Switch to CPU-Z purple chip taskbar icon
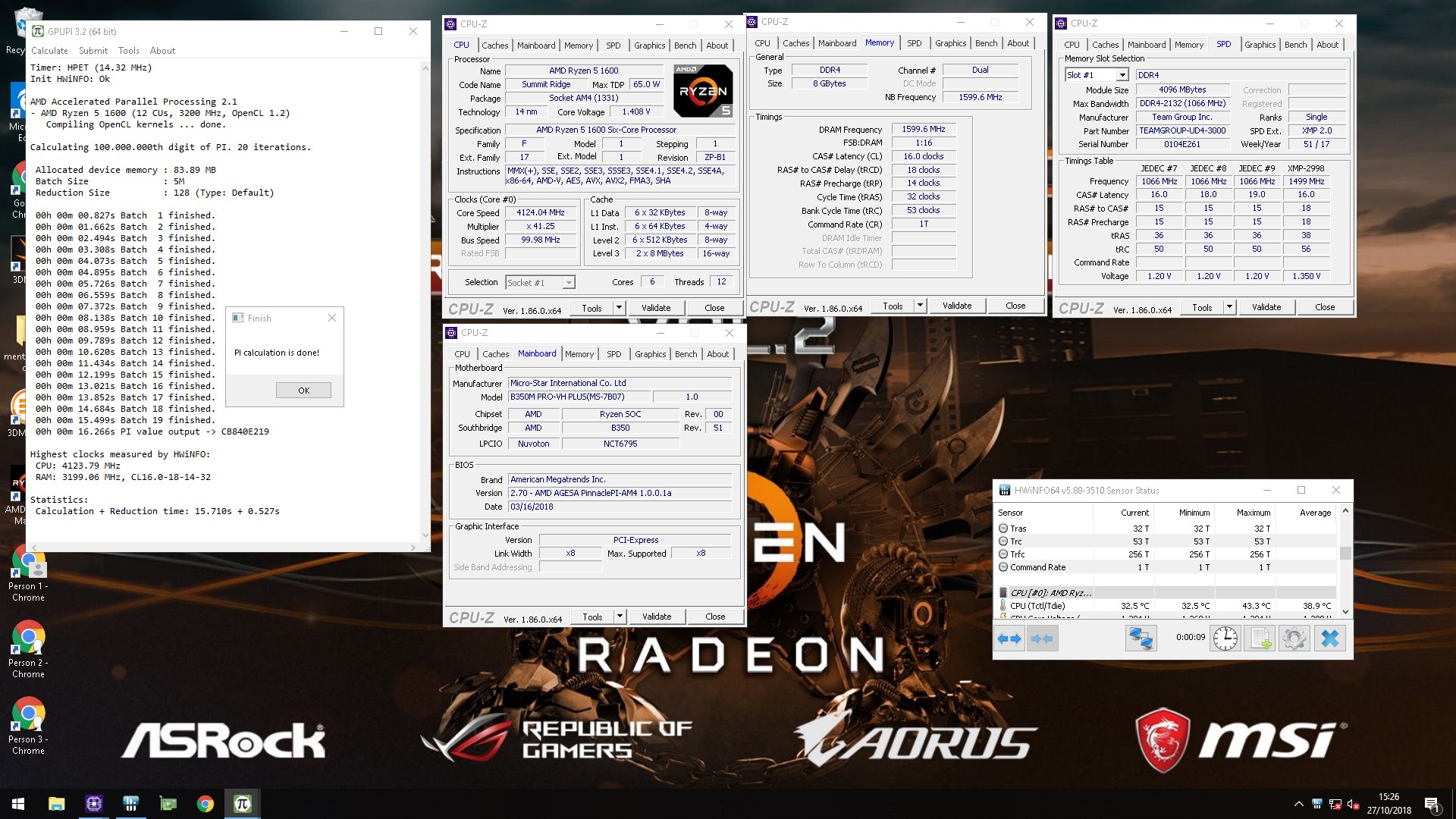 93,804
